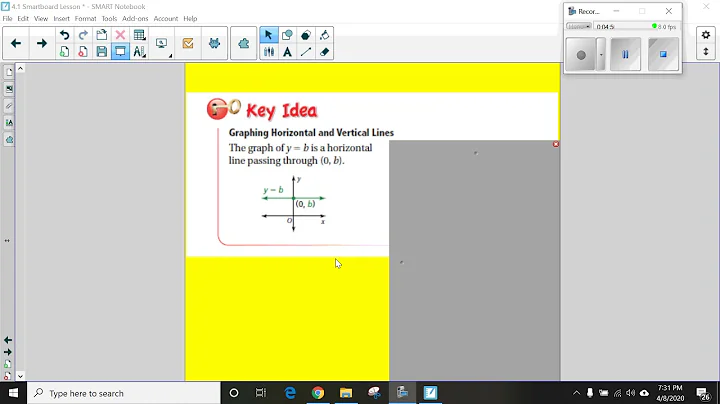Click the taskbar search box
The height and width of the screenshot is (404, 720).
pyautogui.click(x=124, y=393)
